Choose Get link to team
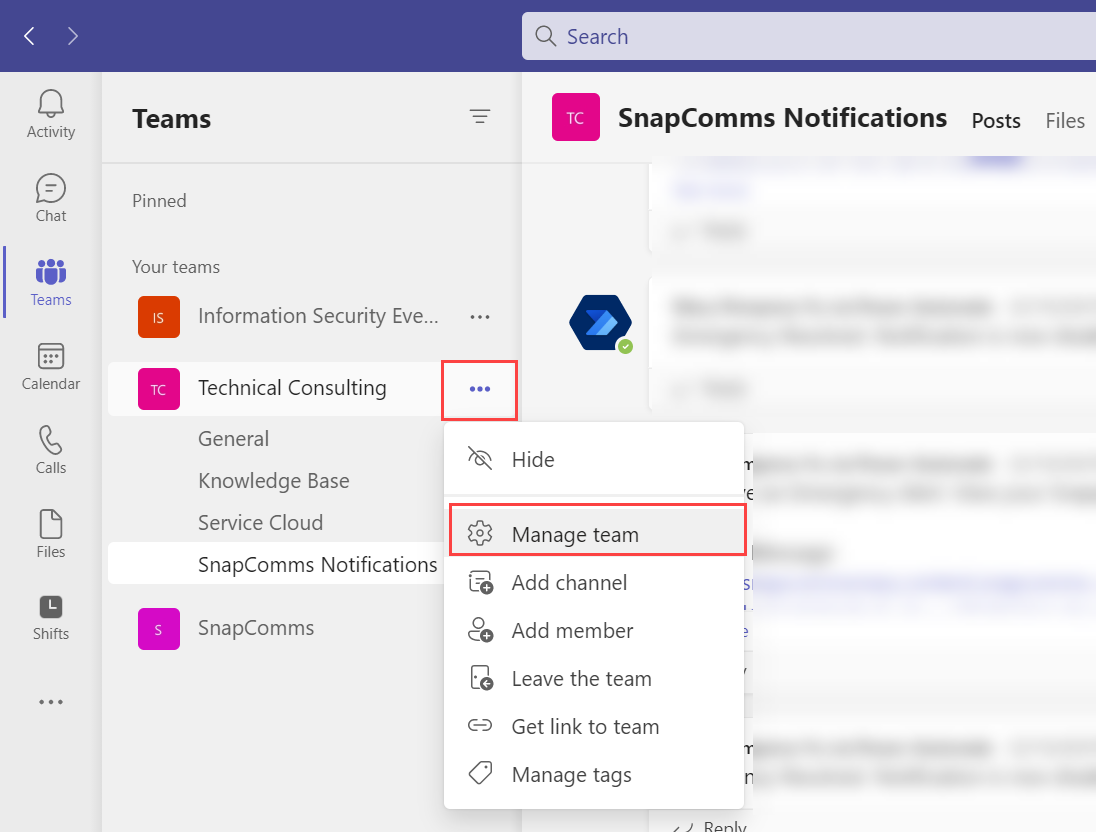Viewport: 1096px width, 832px height. click(594, 727)
